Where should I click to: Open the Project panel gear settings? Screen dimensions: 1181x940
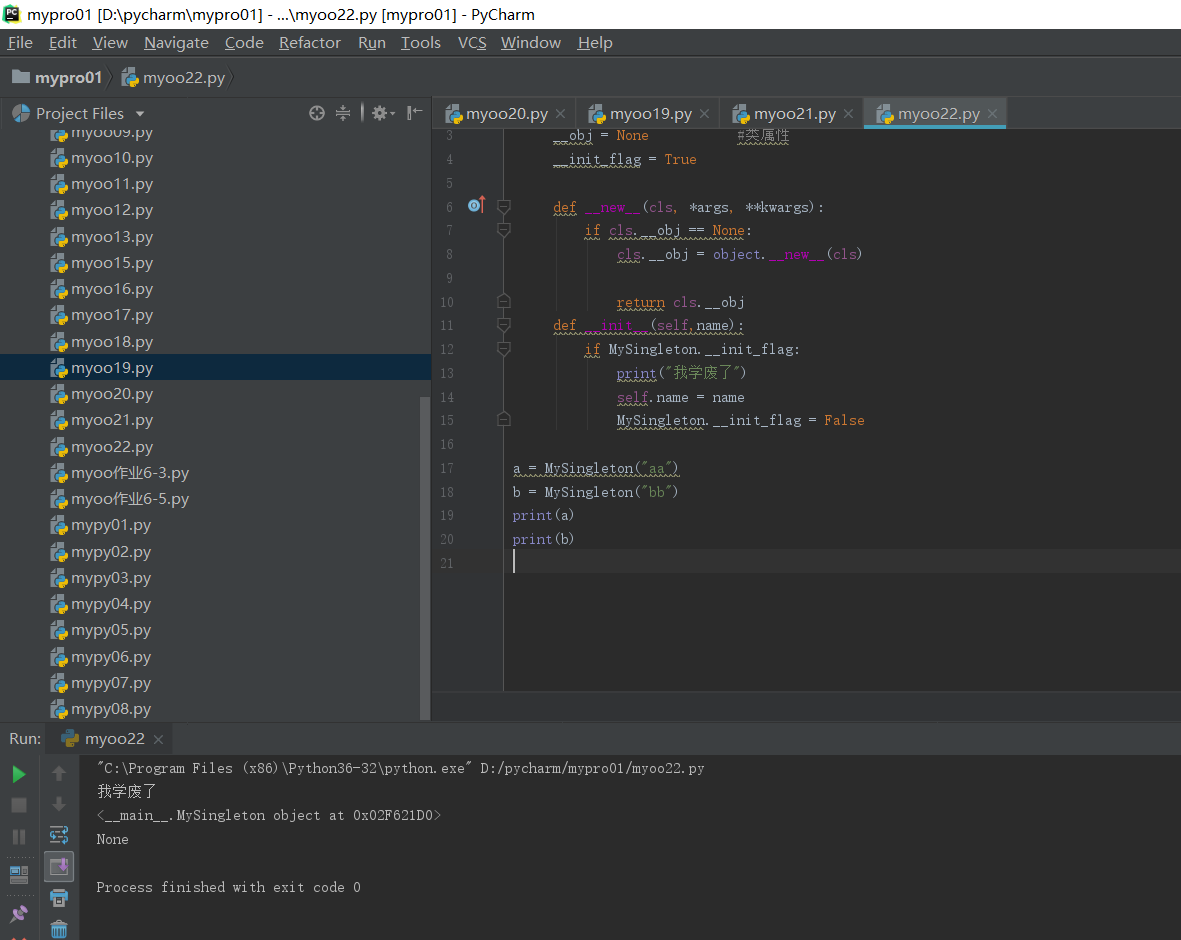pos(383,113)
